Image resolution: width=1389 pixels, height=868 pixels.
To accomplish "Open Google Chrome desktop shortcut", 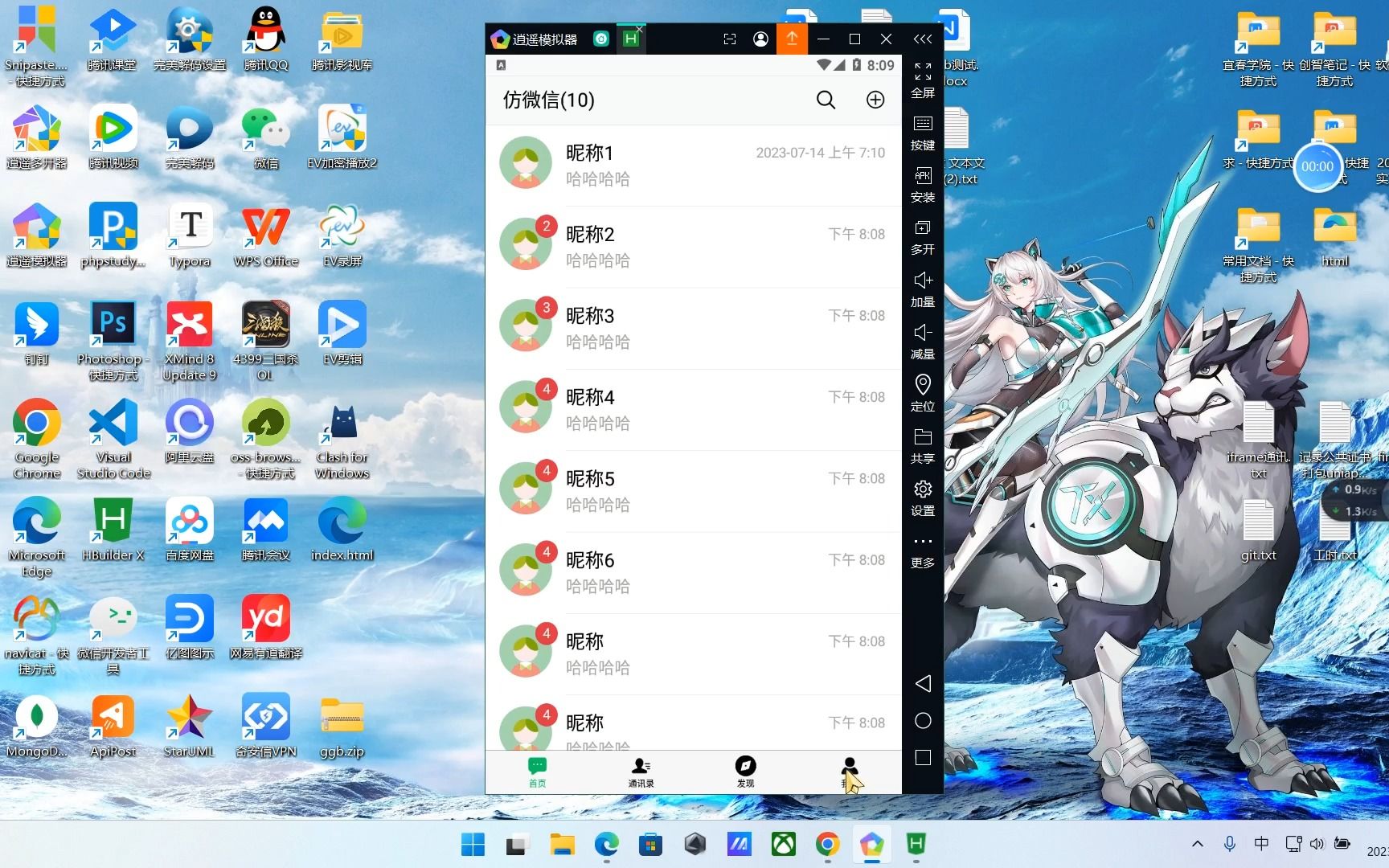I will pyautogui.click(x=37, y=440).
